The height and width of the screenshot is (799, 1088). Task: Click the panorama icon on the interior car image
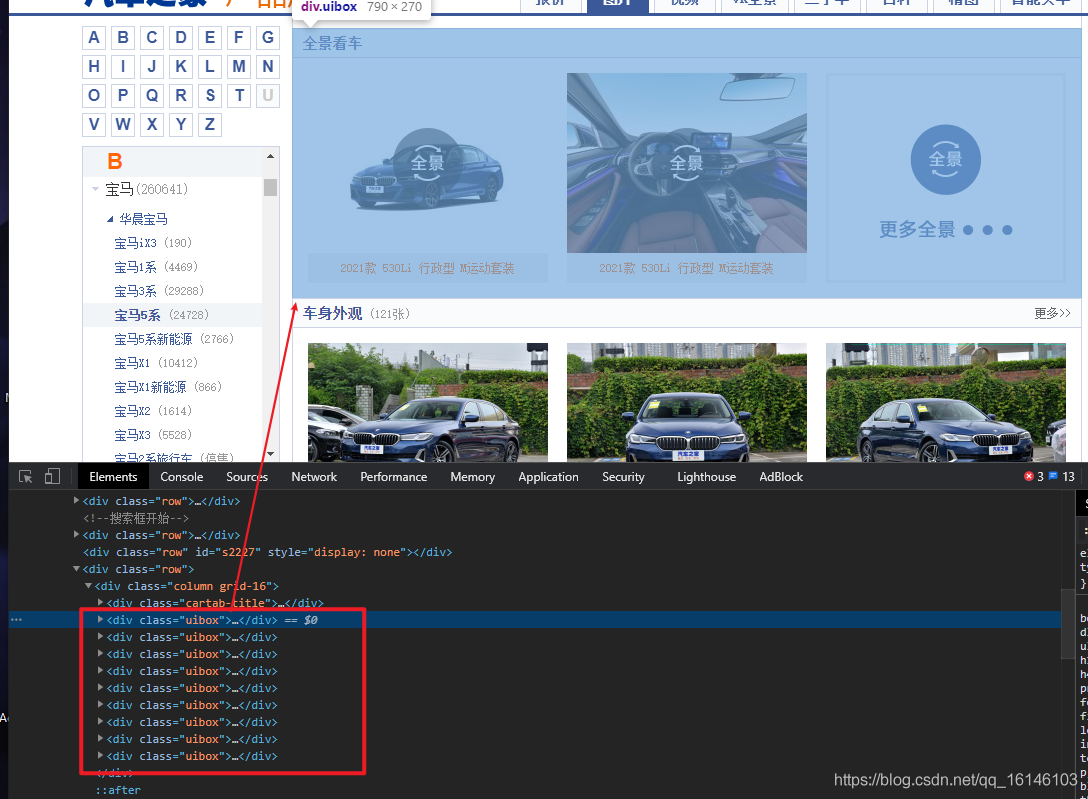[x=686, y=163]
